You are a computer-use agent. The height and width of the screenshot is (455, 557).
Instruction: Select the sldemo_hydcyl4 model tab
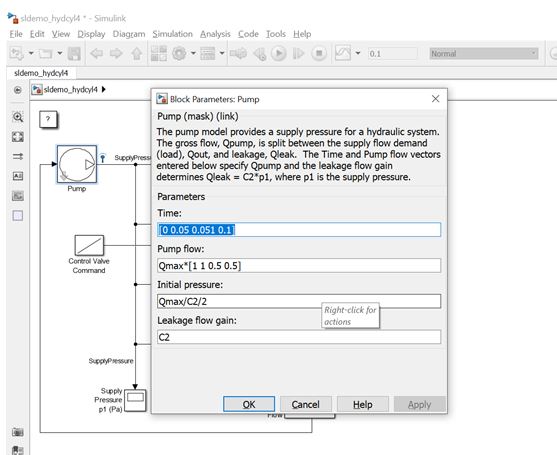point(41,73)
